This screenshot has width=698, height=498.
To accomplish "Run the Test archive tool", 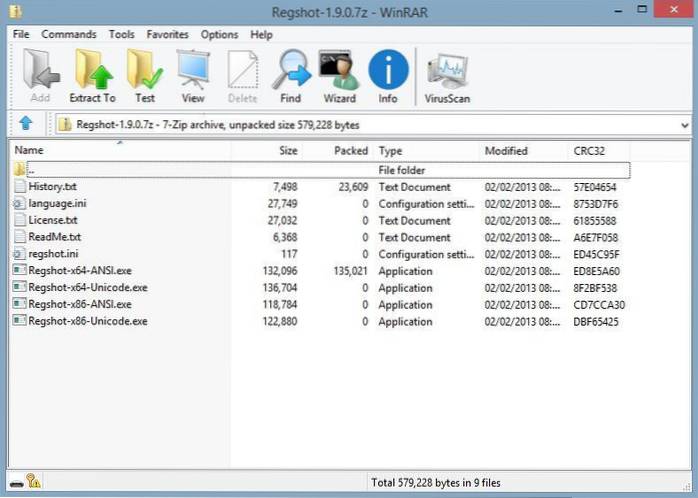I will 145,76.
